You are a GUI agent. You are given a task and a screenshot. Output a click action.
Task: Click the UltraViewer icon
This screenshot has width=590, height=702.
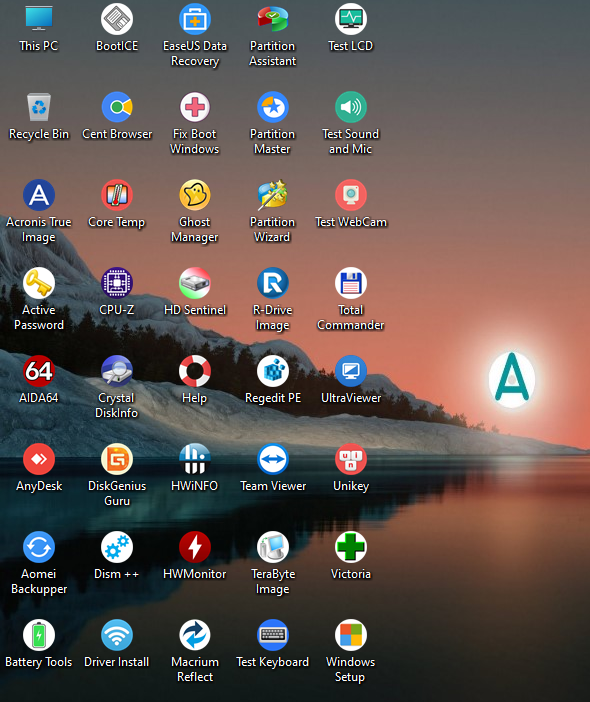point(351,371)
